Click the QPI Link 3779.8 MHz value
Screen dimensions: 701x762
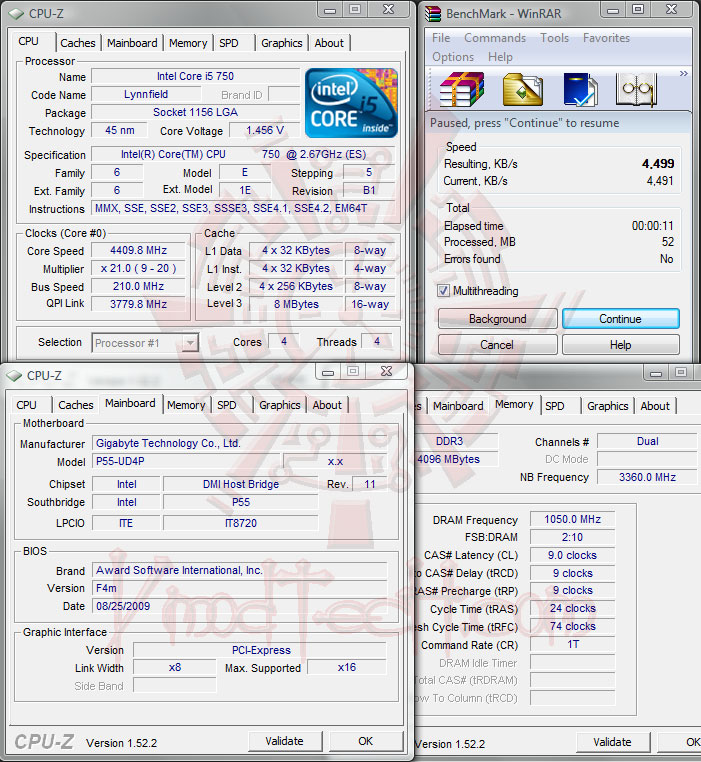pos(139,304)
